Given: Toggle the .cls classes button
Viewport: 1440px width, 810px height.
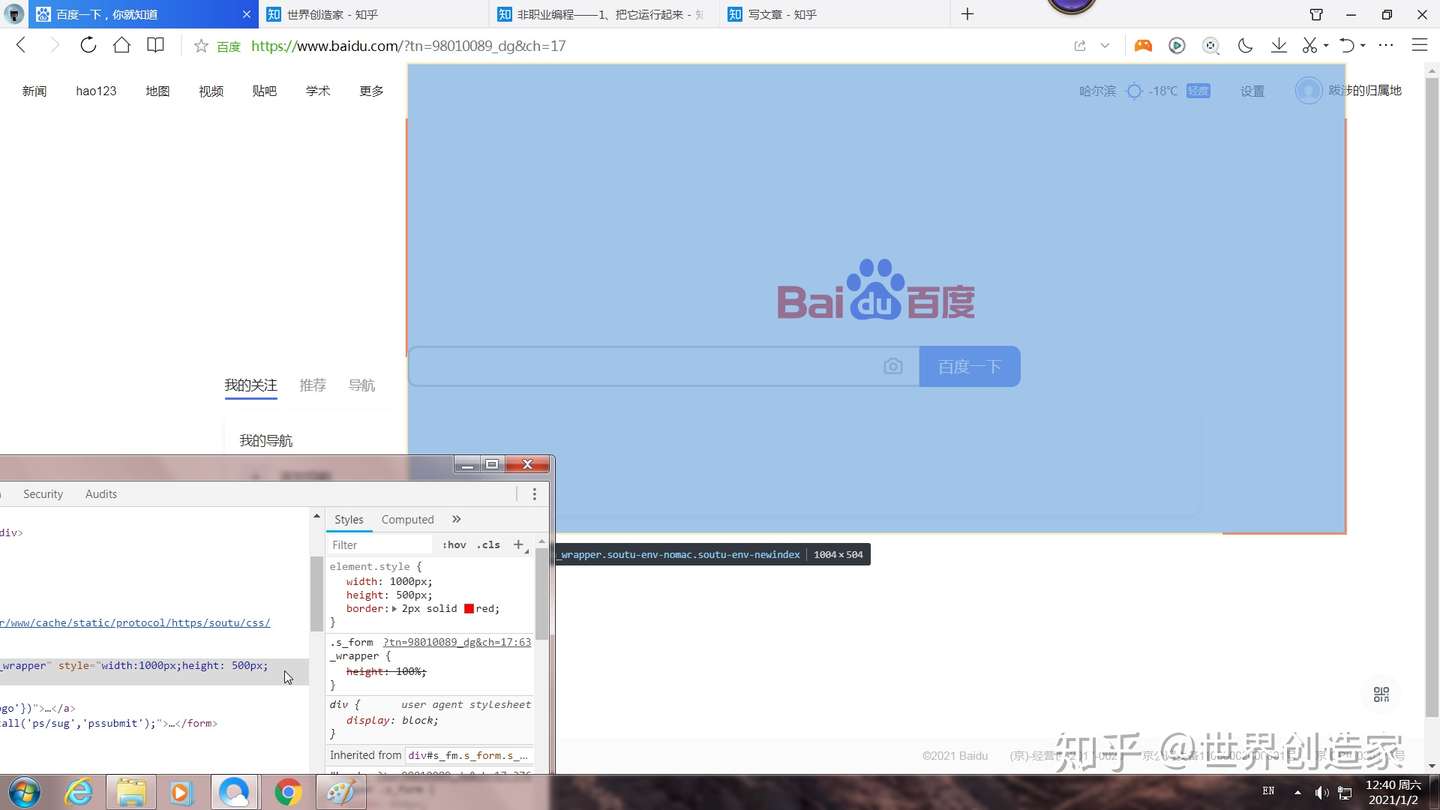Looking at the screenshot, I should click(x=488, y=545).
